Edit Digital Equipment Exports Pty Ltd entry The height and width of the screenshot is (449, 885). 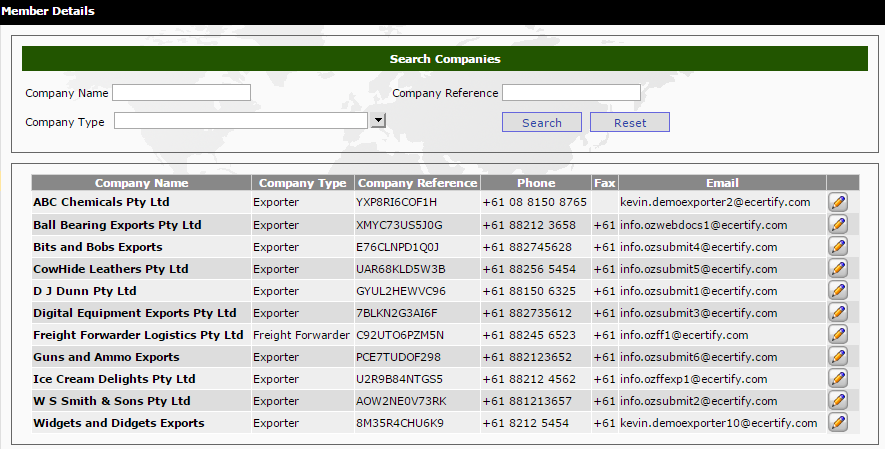coord(838,312)
